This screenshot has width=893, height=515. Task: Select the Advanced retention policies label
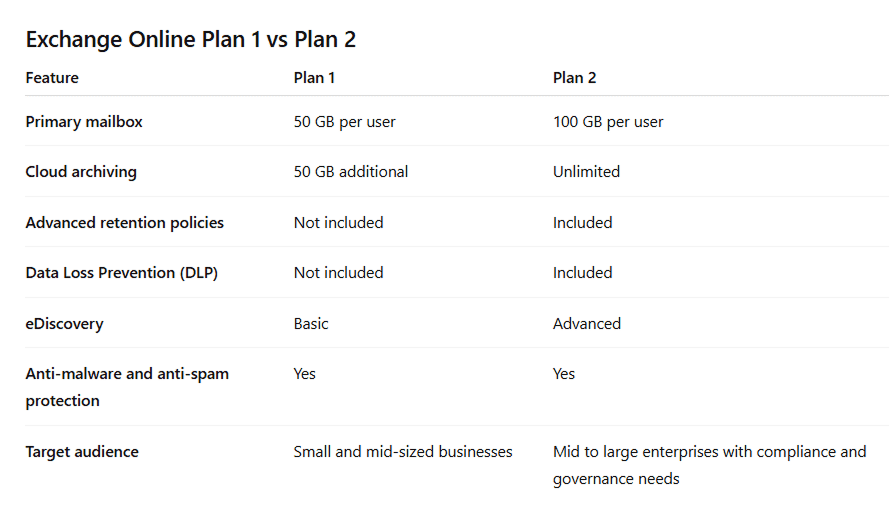click(125, 223)
